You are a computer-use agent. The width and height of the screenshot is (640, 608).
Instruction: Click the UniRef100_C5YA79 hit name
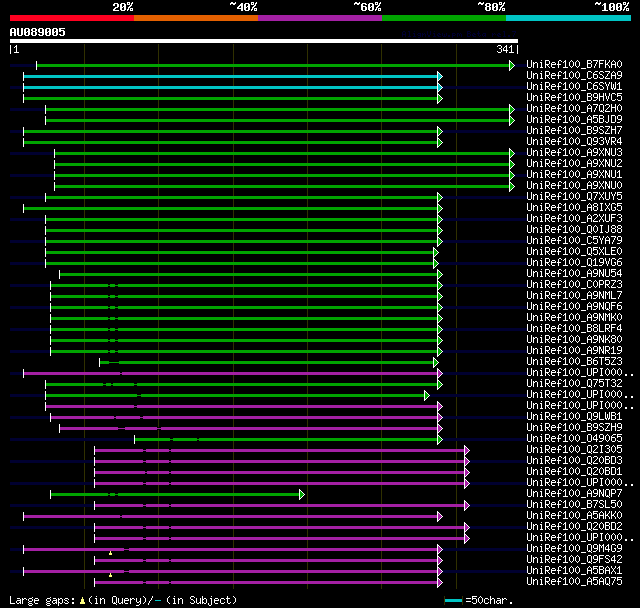[574, 241]
